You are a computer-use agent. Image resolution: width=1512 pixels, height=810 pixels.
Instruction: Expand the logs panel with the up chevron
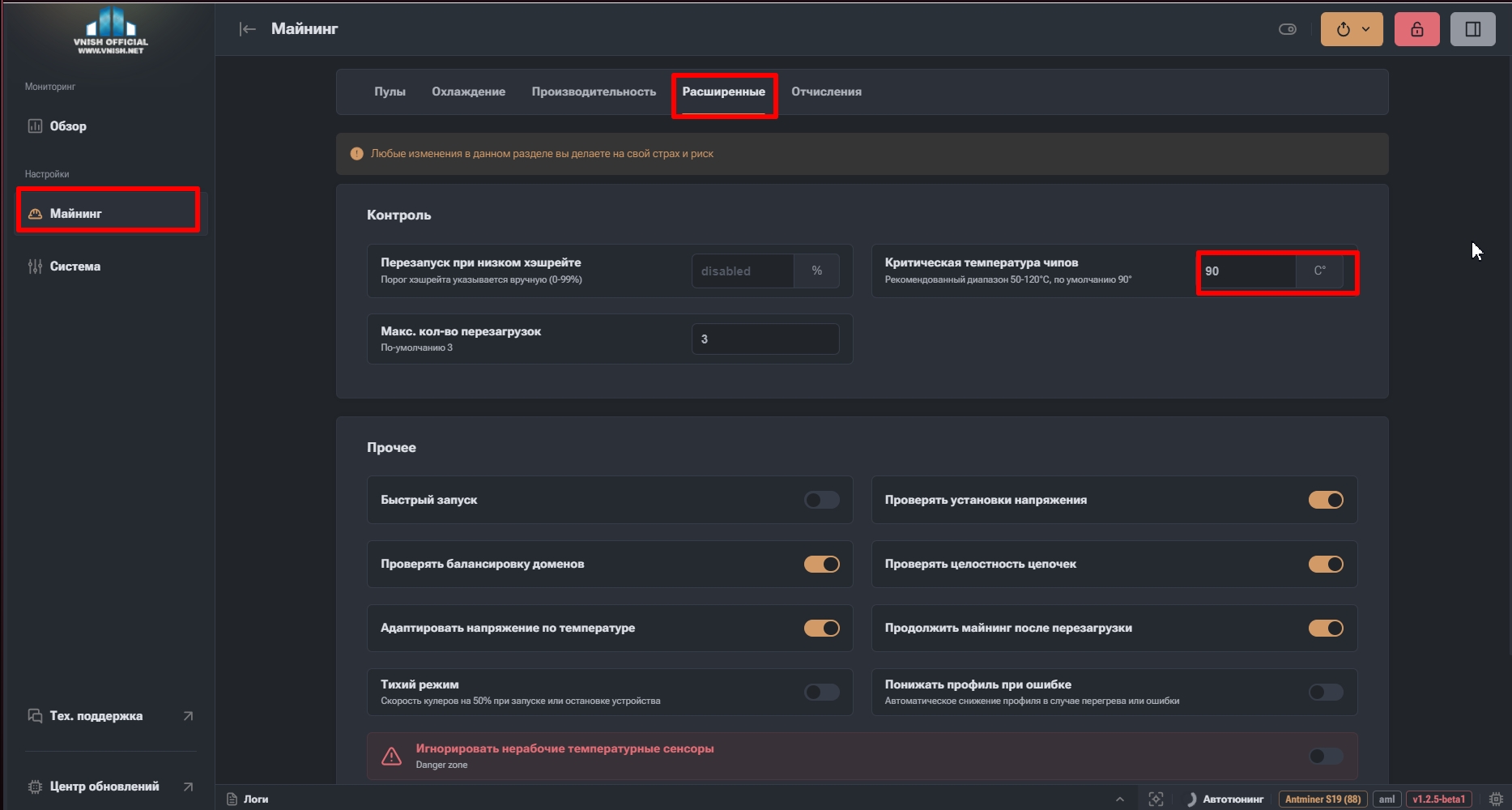tap(1119, 799)
